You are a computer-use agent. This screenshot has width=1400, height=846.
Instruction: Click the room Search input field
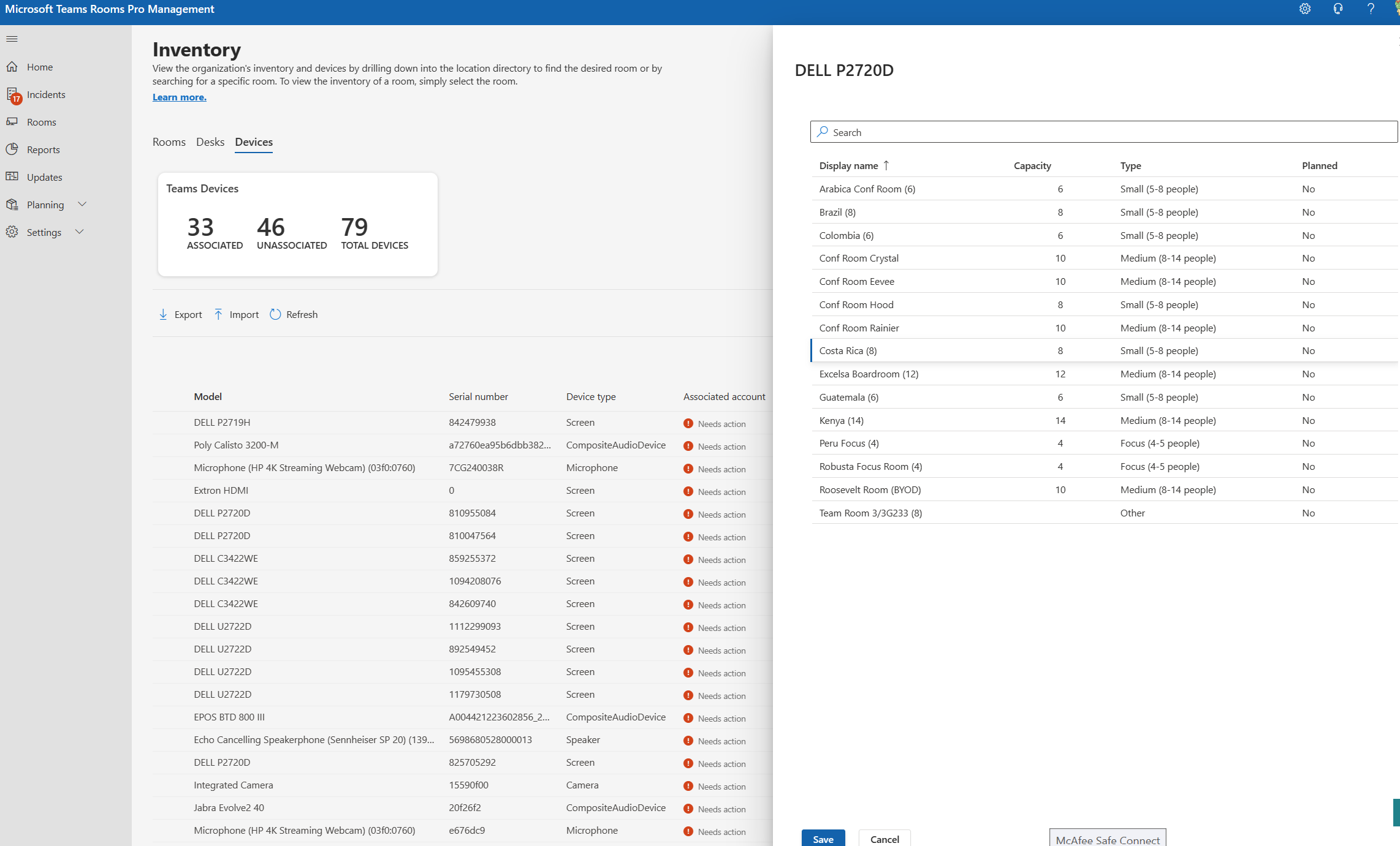coord(1104,132)
